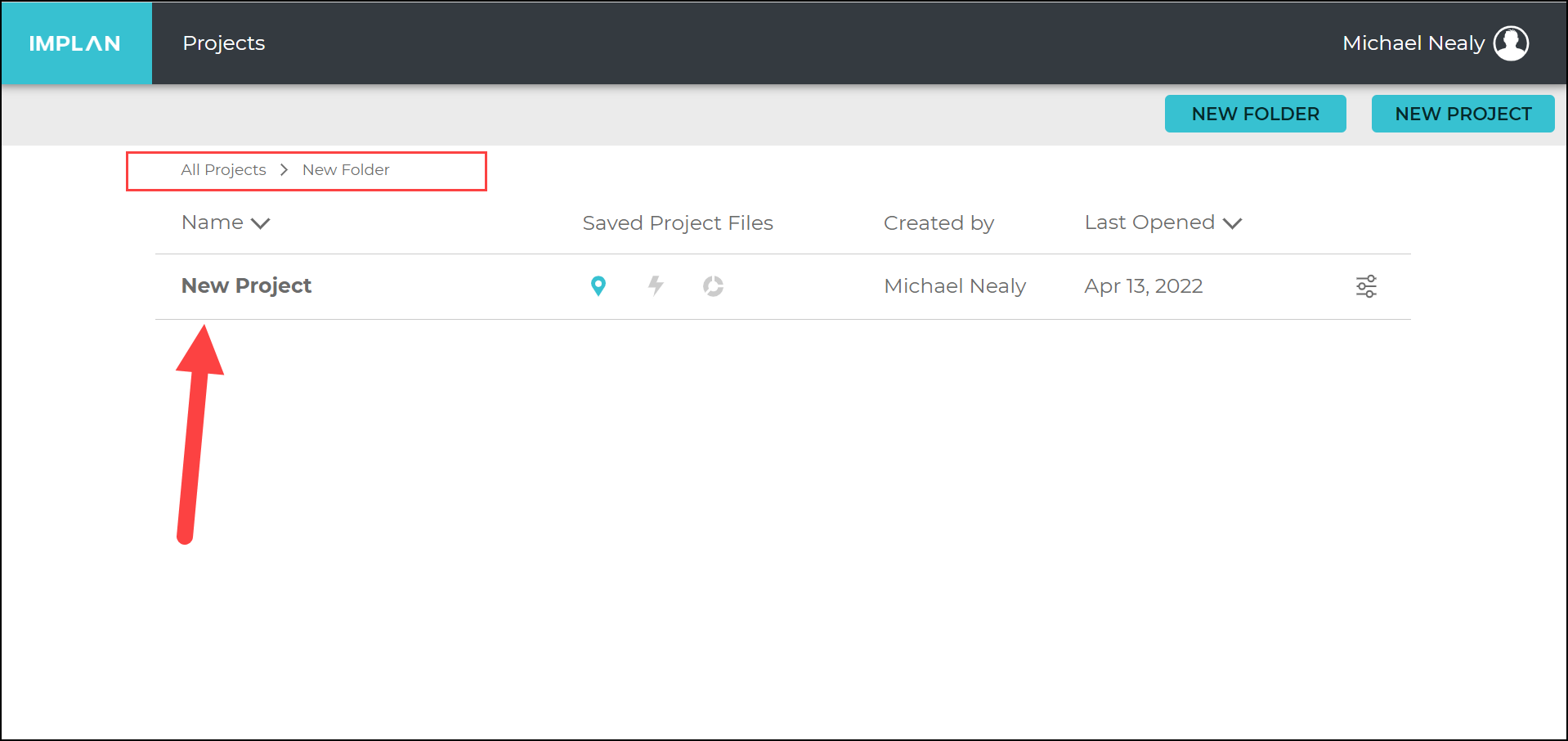The image size is (1568, 741).
Task: Open New Project settings sliders icon
Action: (x=1366, y=286)
